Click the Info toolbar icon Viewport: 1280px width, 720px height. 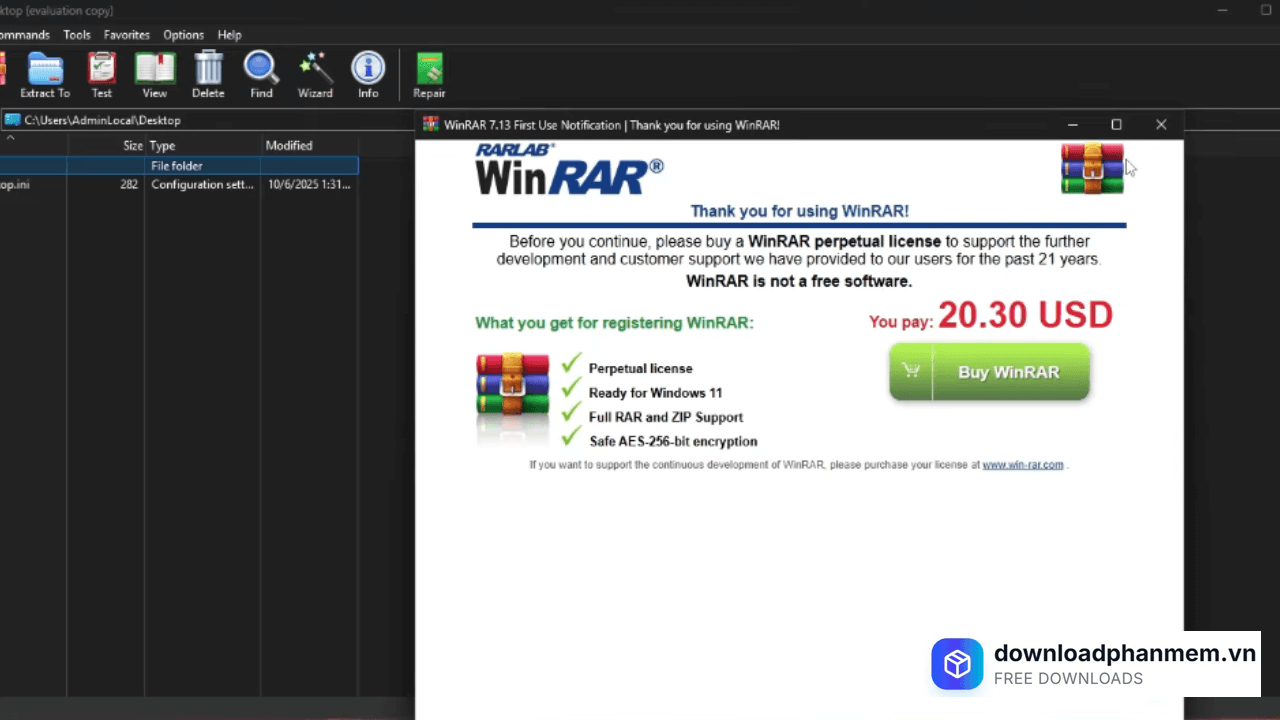pyautogui.click(x=368, y=75)
